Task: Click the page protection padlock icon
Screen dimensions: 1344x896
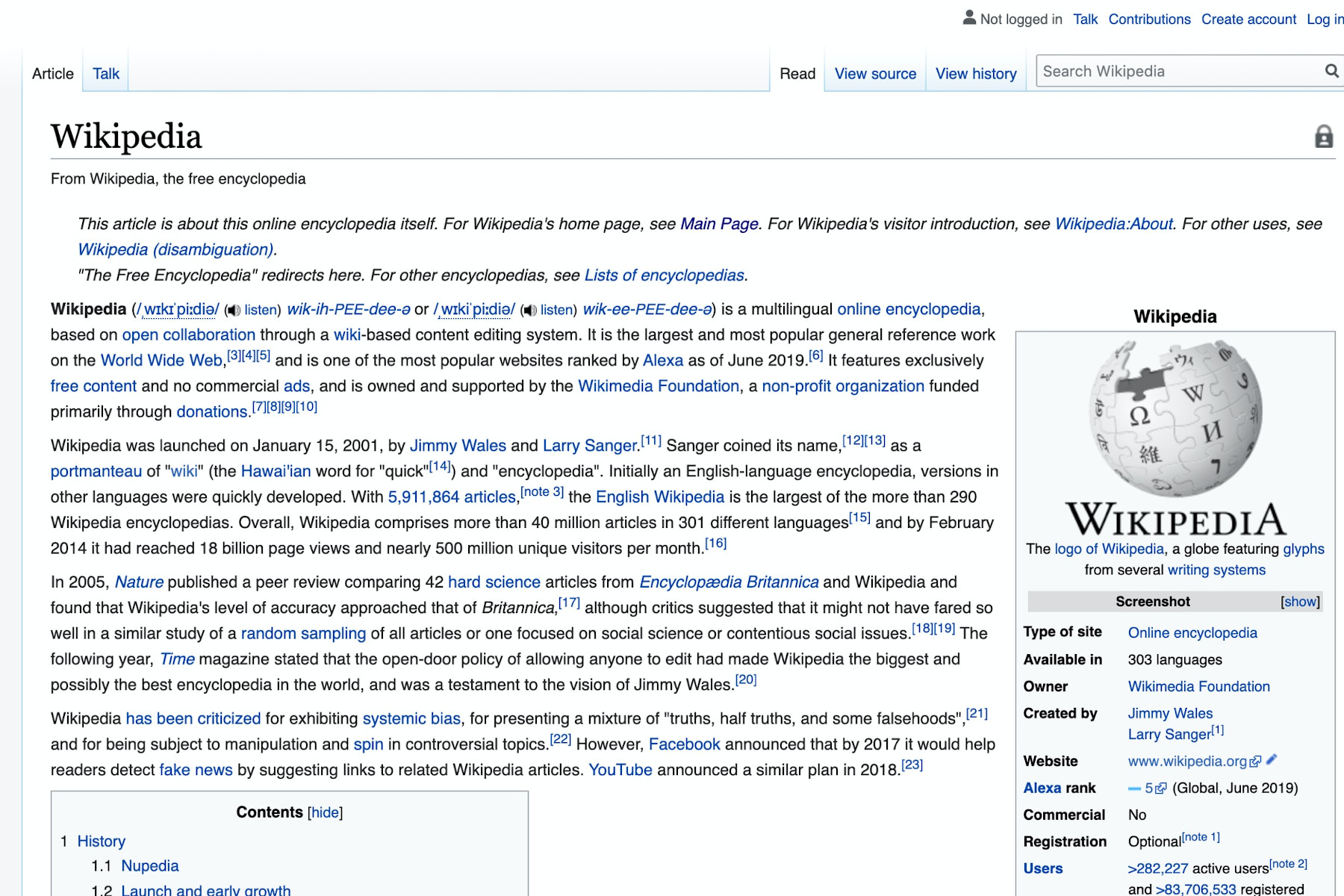Action: pyautogui.click(x=1323, y=137)
